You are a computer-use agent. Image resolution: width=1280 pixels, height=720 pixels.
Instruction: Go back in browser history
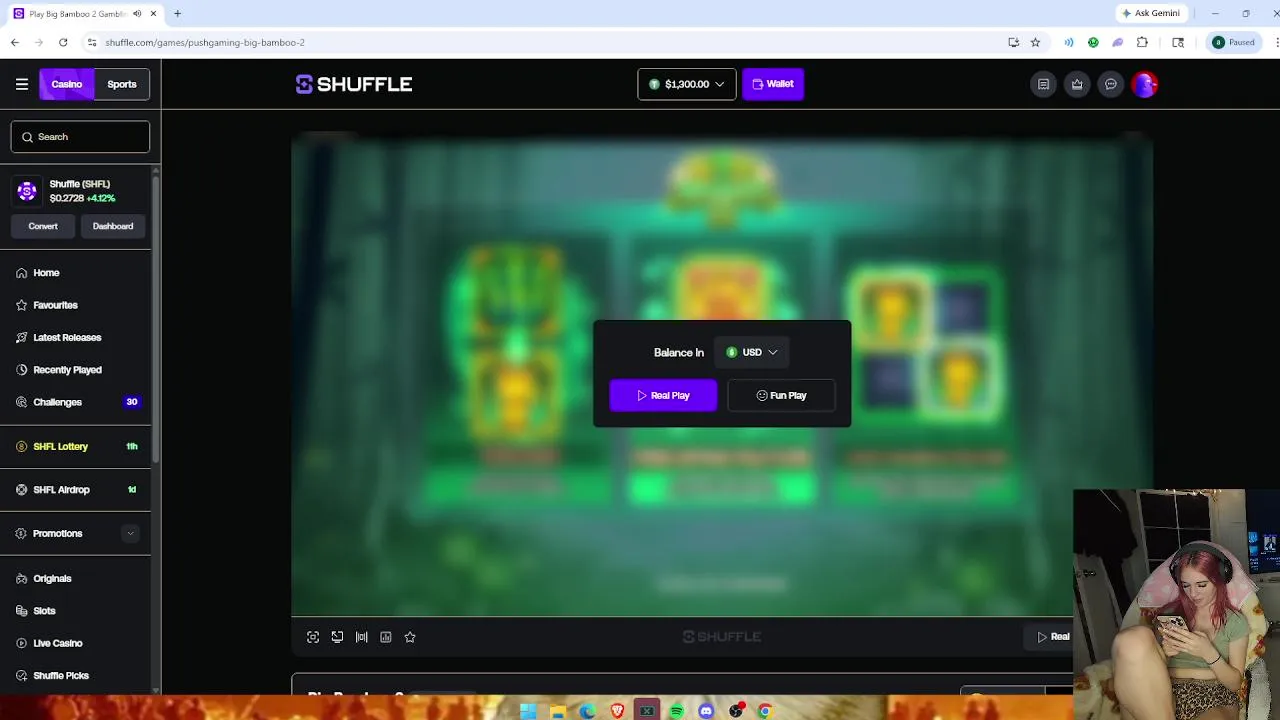click(15, 42)
